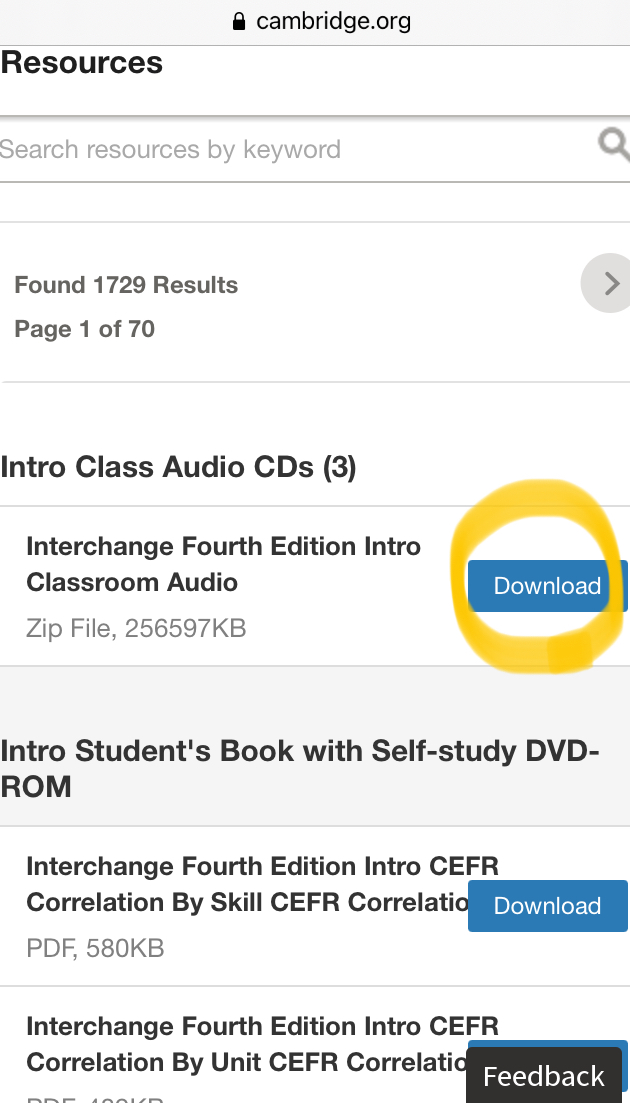The width and height of the screenshot is (630, 1103).
Task: Go to next results page arrow
Action: [x=606, y=283]
